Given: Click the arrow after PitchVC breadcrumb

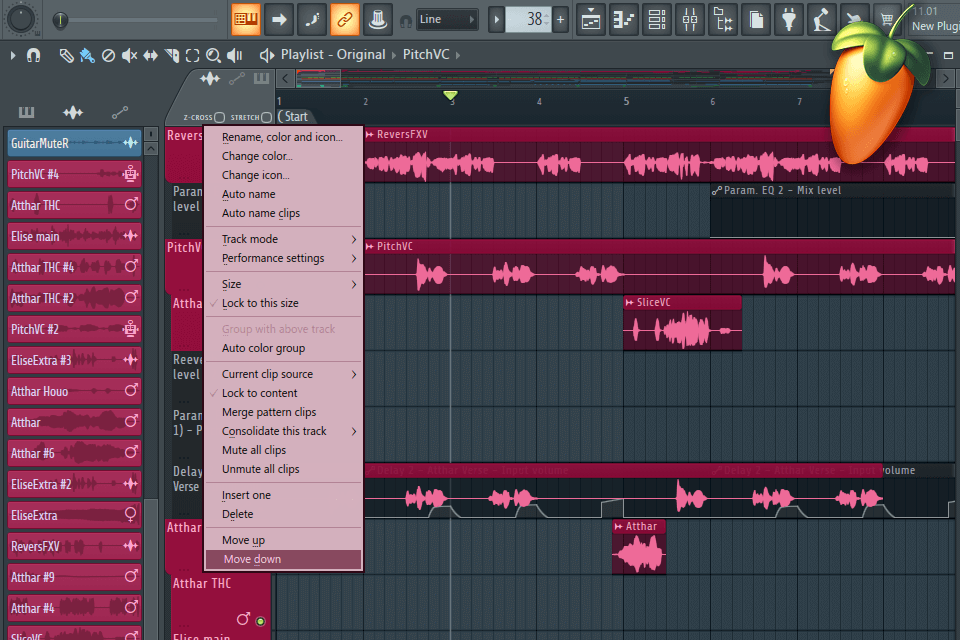Looking at the screenshot, I should tap(458, 55).
